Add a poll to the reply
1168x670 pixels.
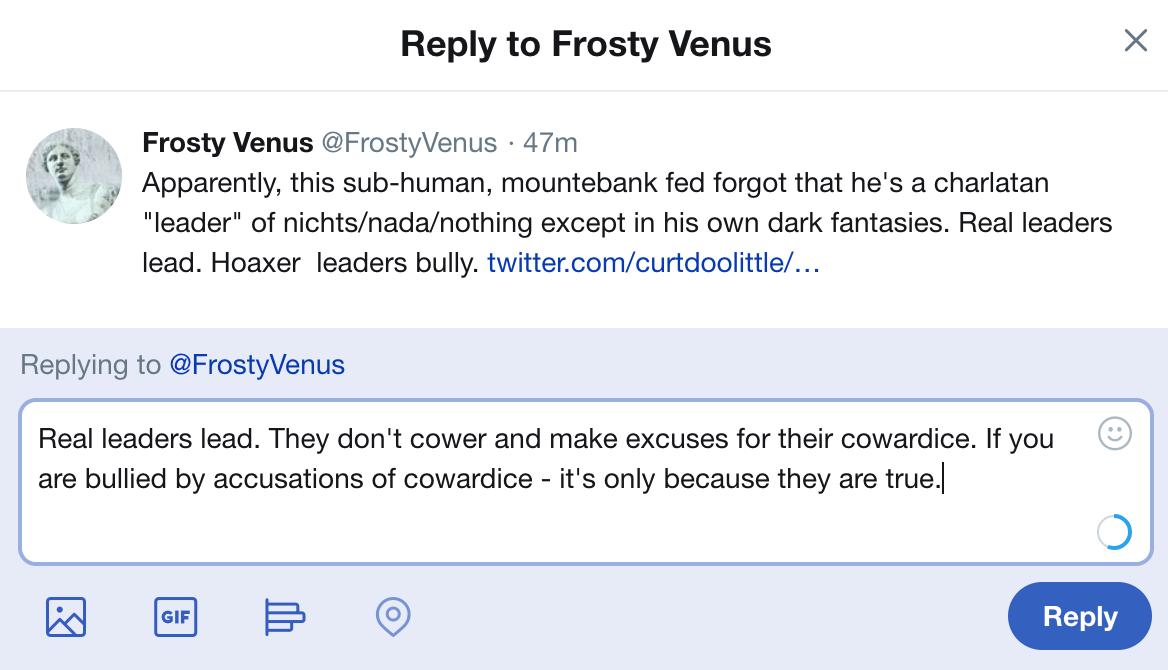click(285, 617)
